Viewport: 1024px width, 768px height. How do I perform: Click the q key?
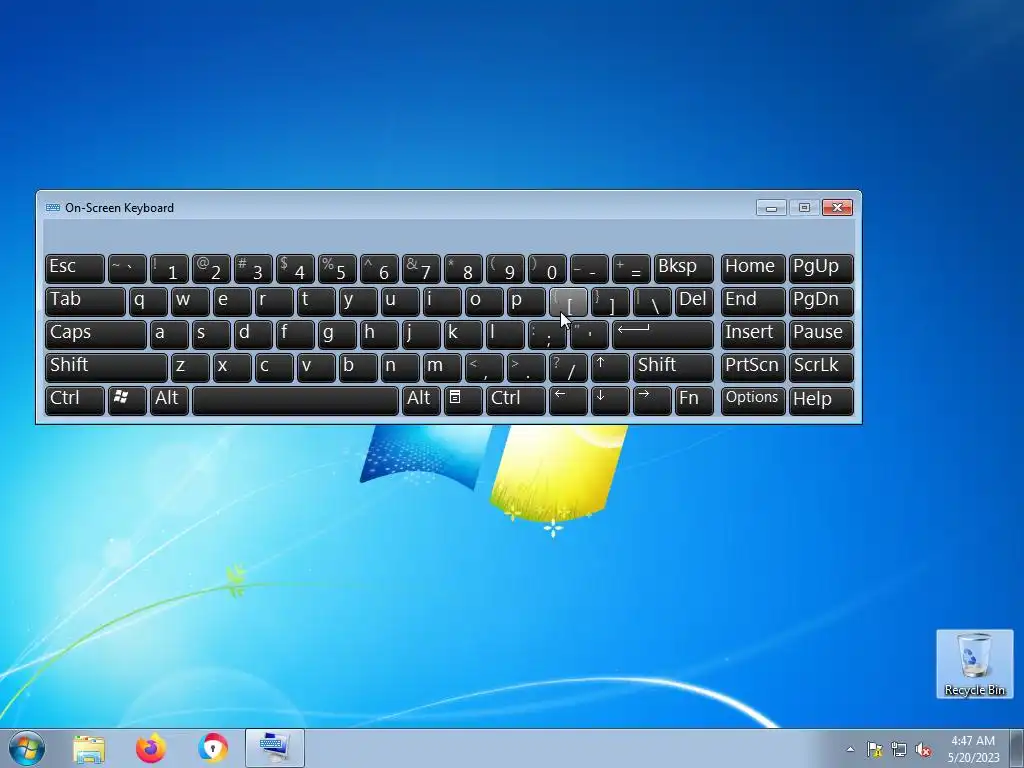click(x=148, y=302)
